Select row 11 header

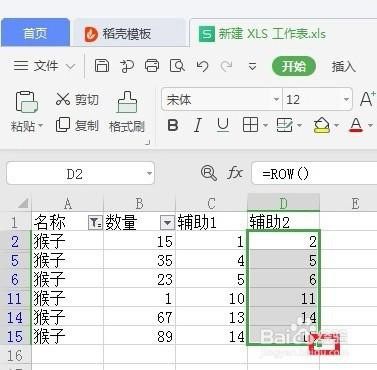click(15, 298)
